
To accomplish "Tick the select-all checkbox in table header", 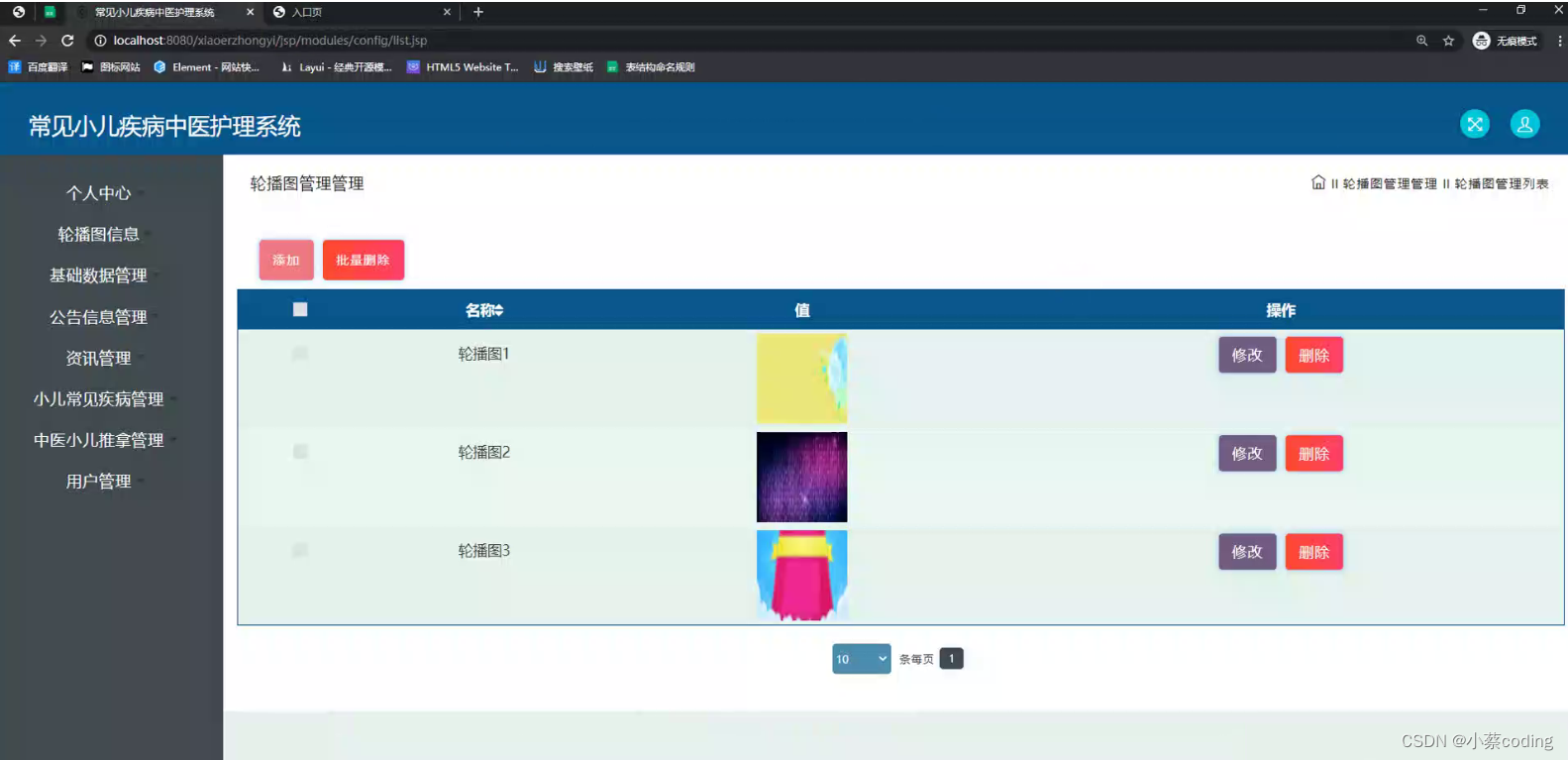I will point(300,309).
